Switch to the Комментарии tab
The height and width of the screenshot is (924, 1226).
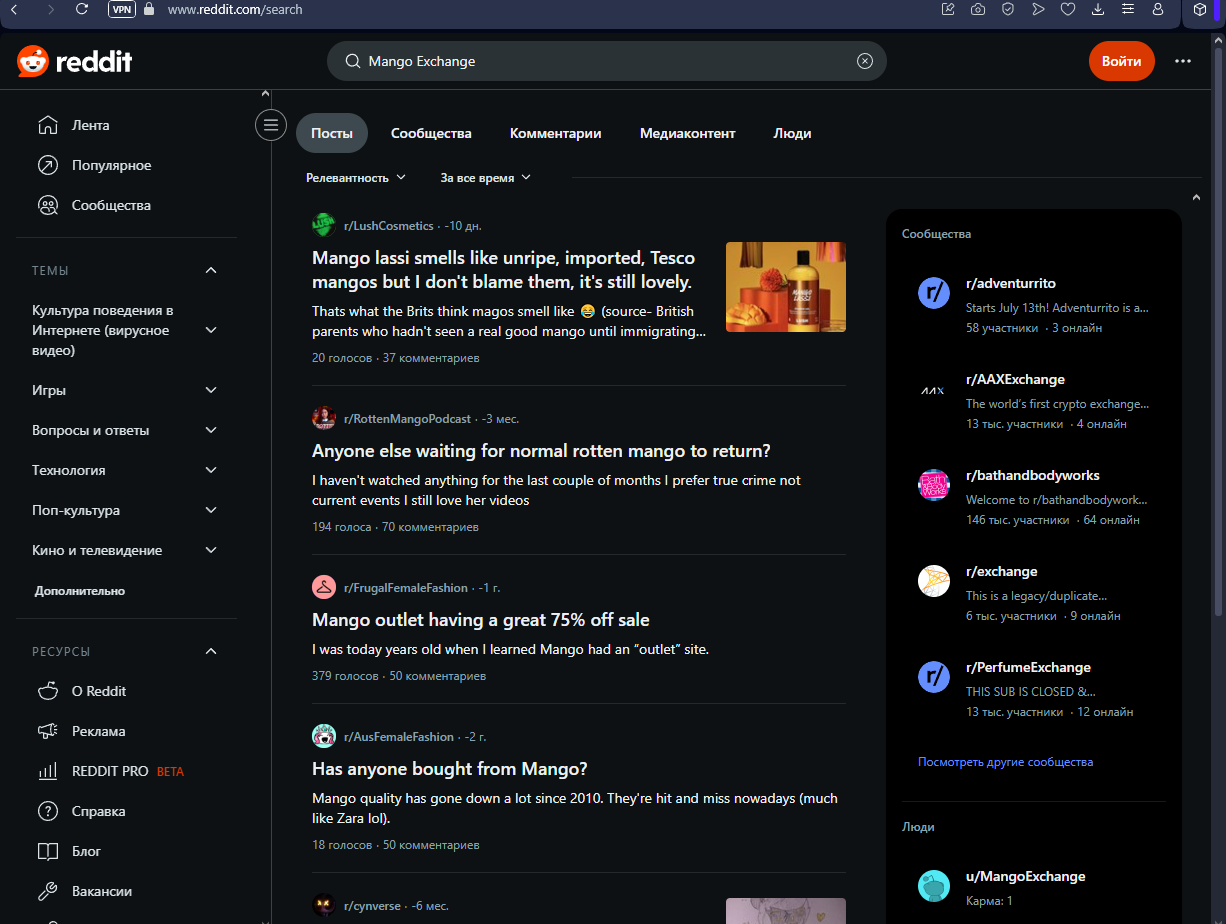click(x=555, y=133)
